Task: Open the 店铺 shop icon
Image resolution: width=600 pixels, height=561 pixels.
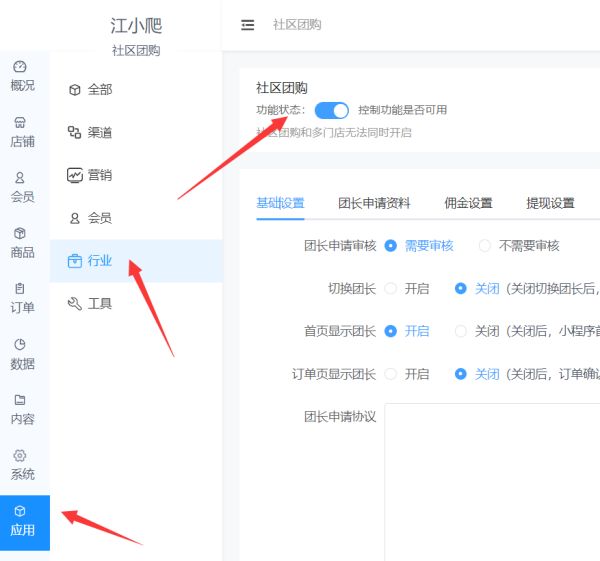Action: tap(20, 122)
